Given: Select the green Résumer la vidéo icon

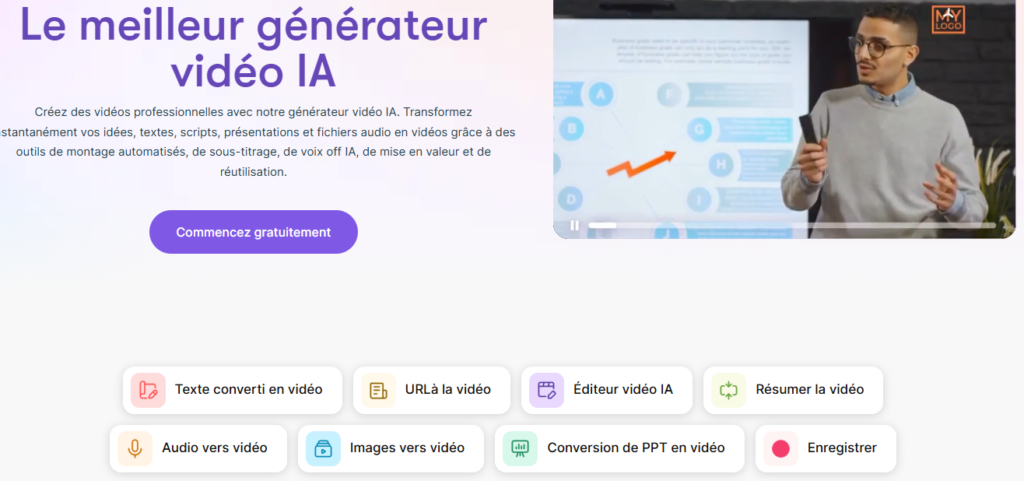Looking at the screenshot, I should (x=728, y=390).
